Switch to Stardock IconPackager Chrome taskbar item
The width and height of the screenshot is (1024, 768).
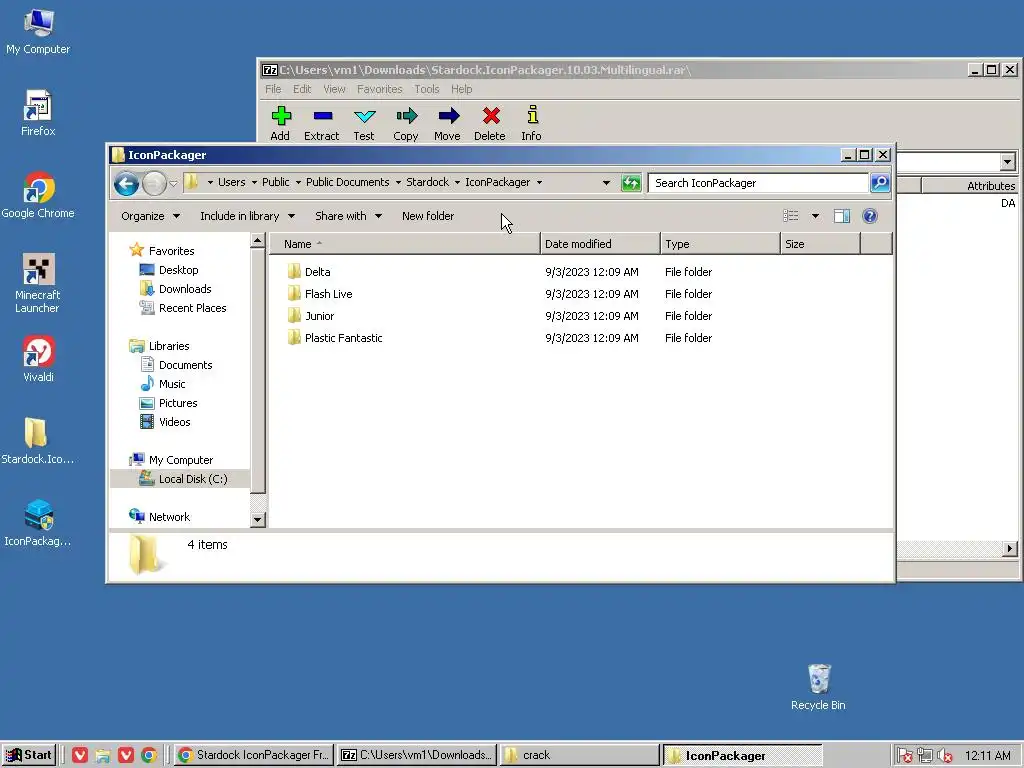coord(254,755)
